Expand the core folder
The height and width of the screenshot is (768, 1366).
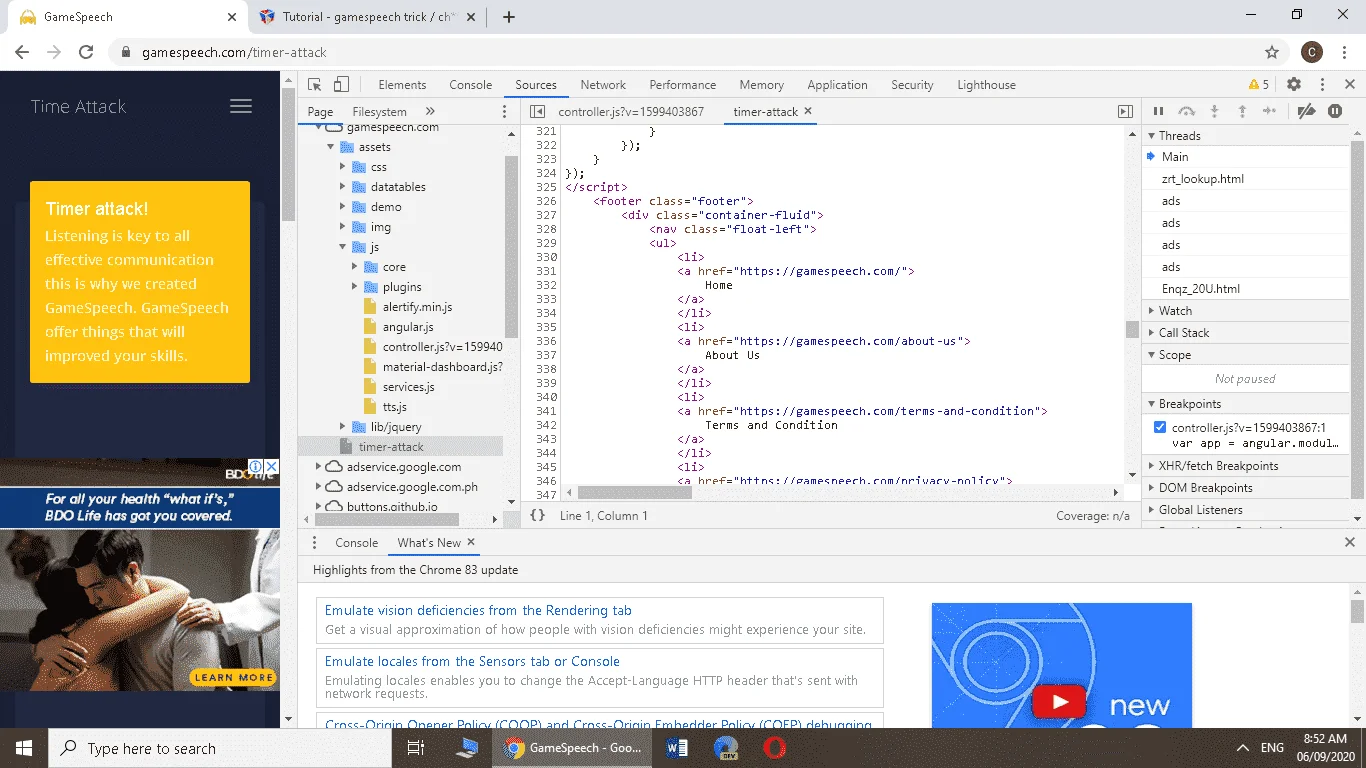pos(355,267)
